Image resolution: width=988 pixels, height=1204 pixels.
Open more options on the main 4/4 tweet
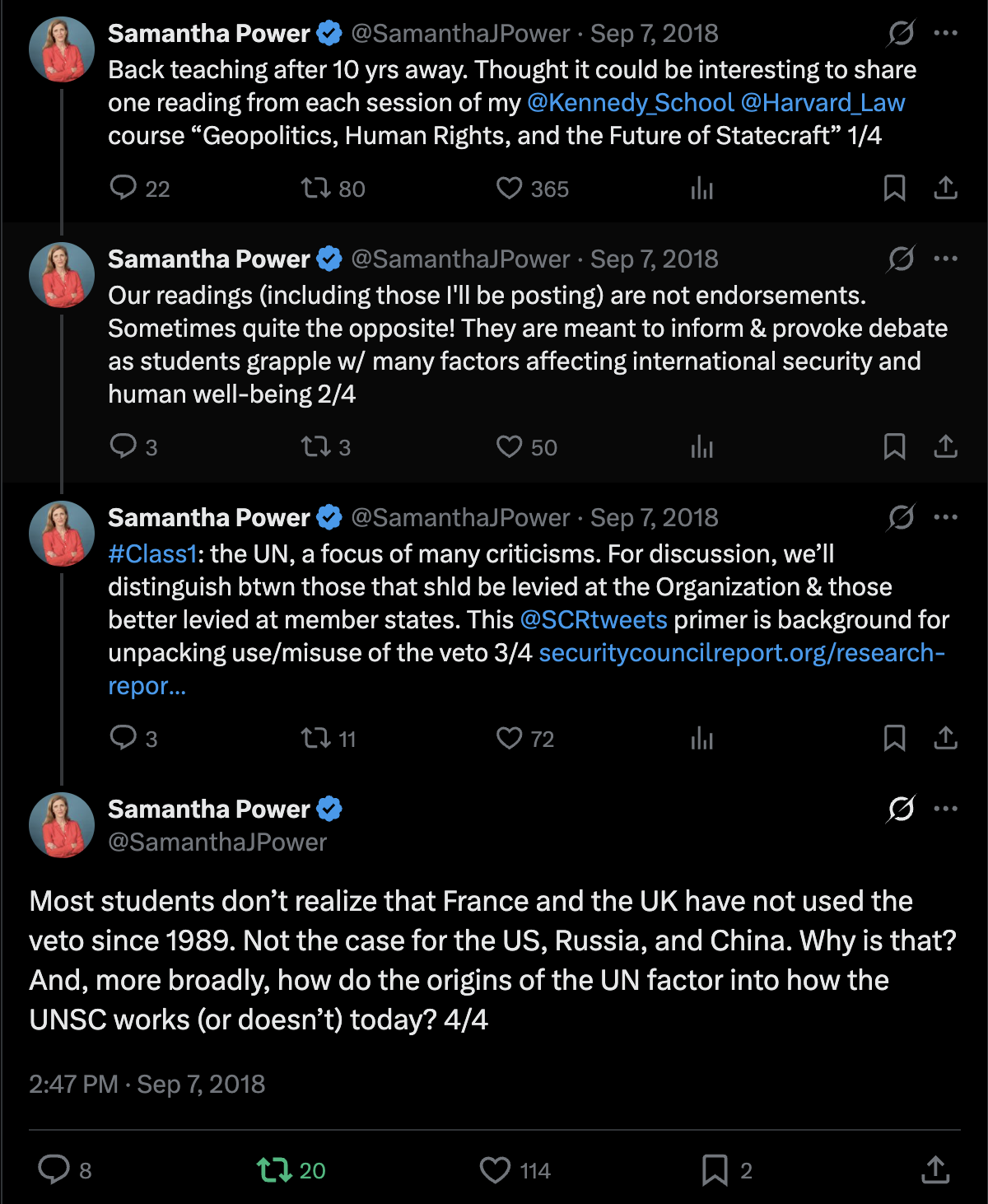945,809
